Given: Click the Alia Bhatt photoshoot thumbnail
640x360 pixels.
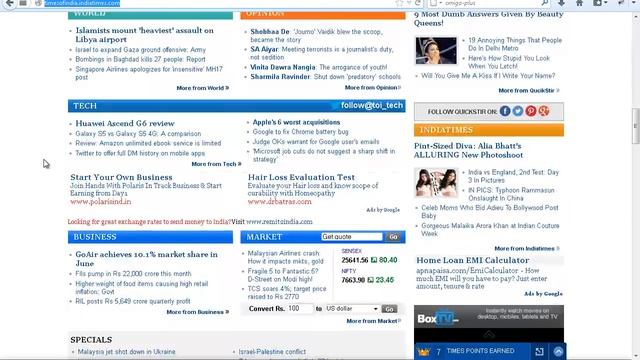Looking at the screenshot, I should (x=436, y=182).
